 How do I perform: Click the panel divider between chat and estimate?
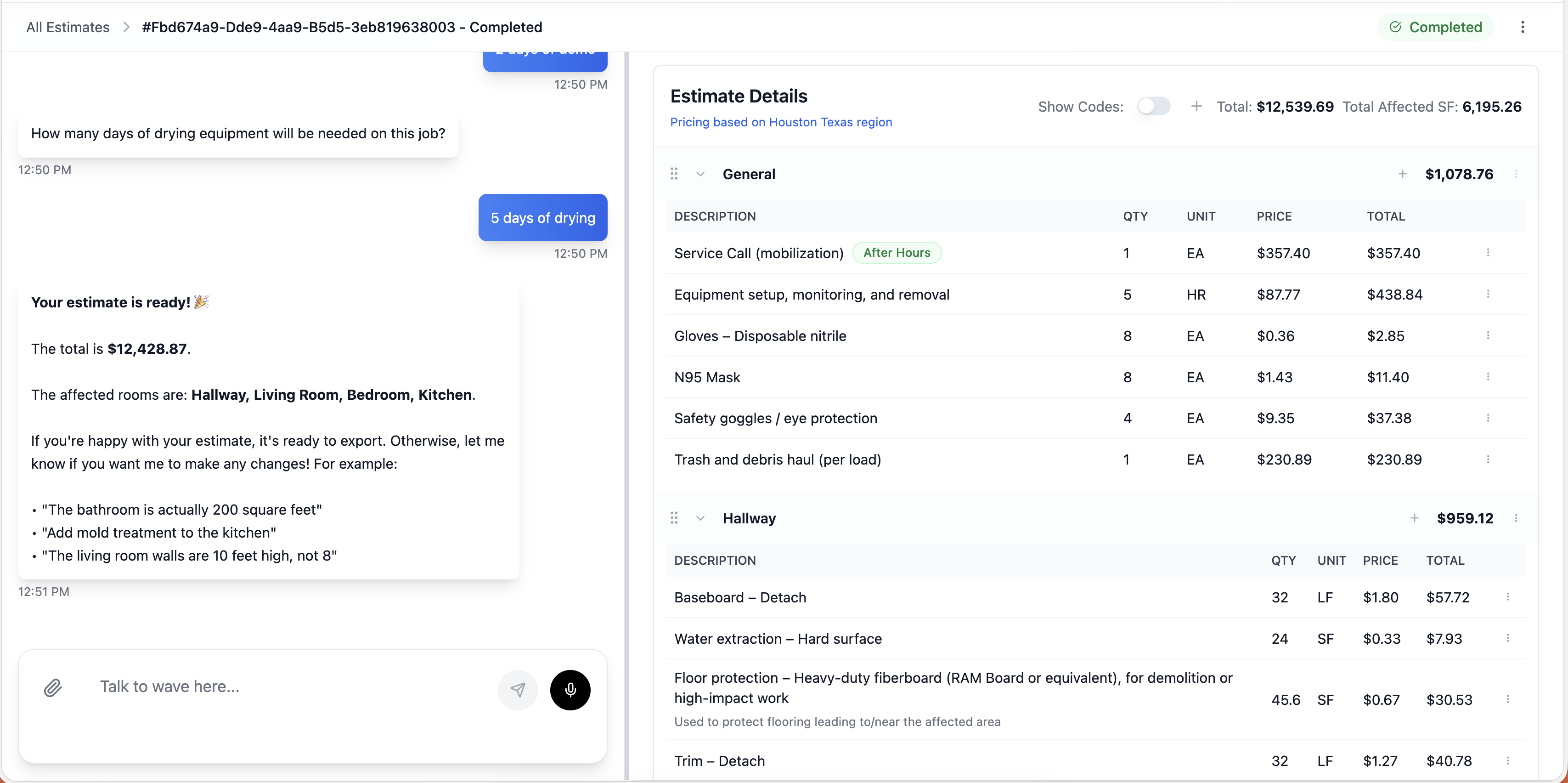point(626,414)
